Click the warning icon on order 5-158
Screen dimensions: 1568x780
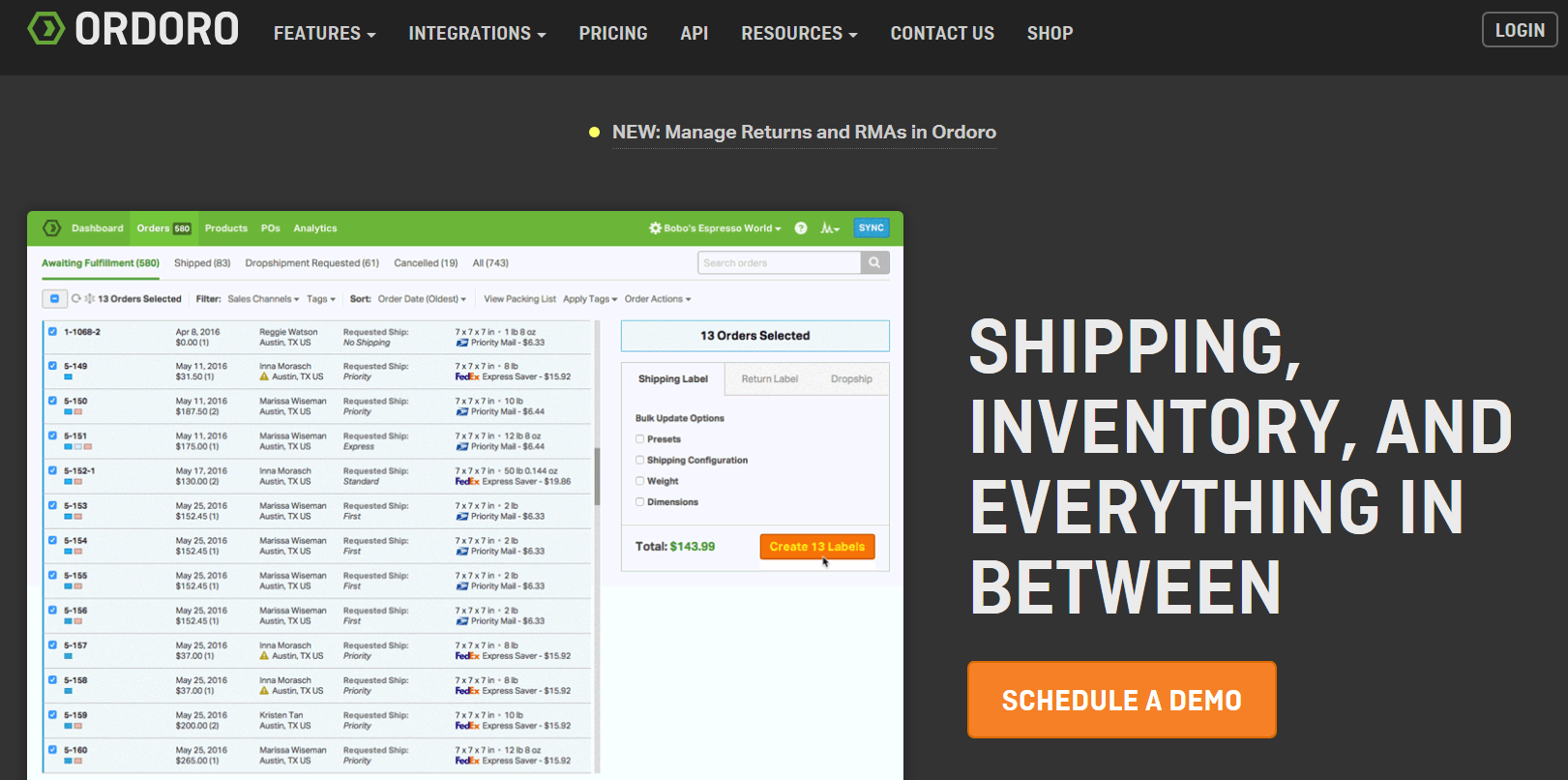coord(264,691)
